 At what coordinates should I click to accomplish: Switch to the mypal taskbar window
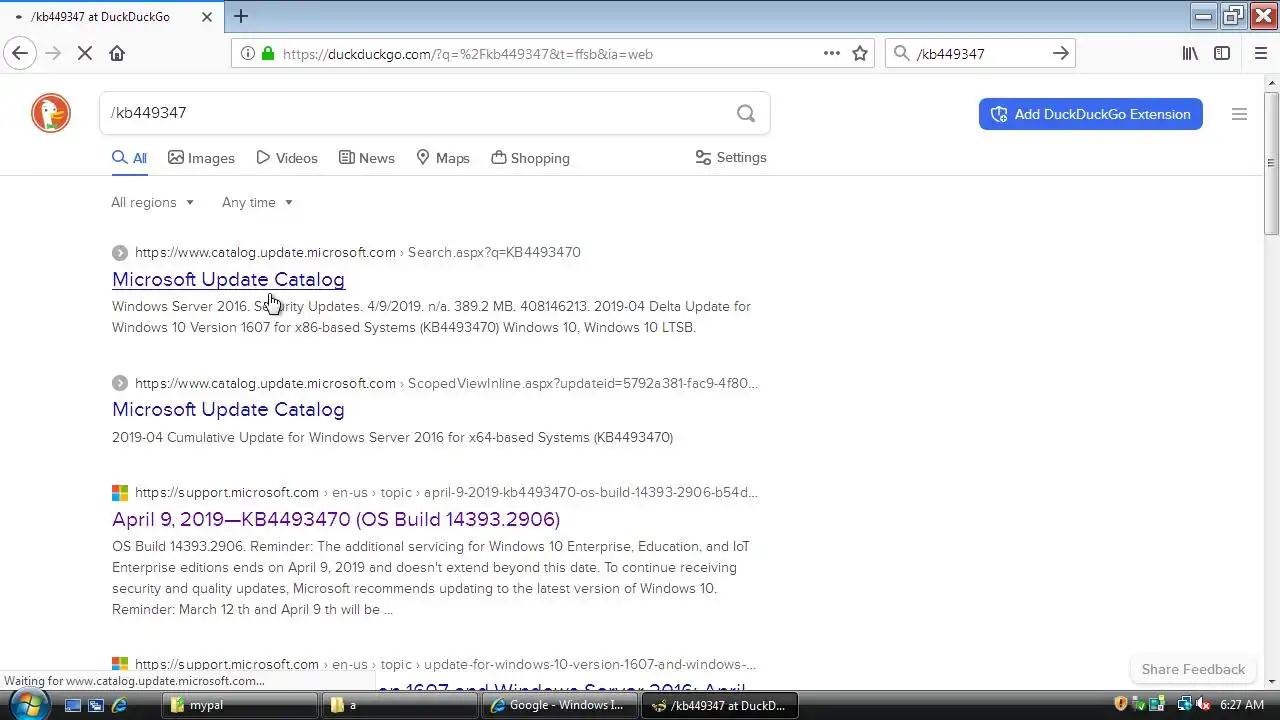tap(239, 705)
